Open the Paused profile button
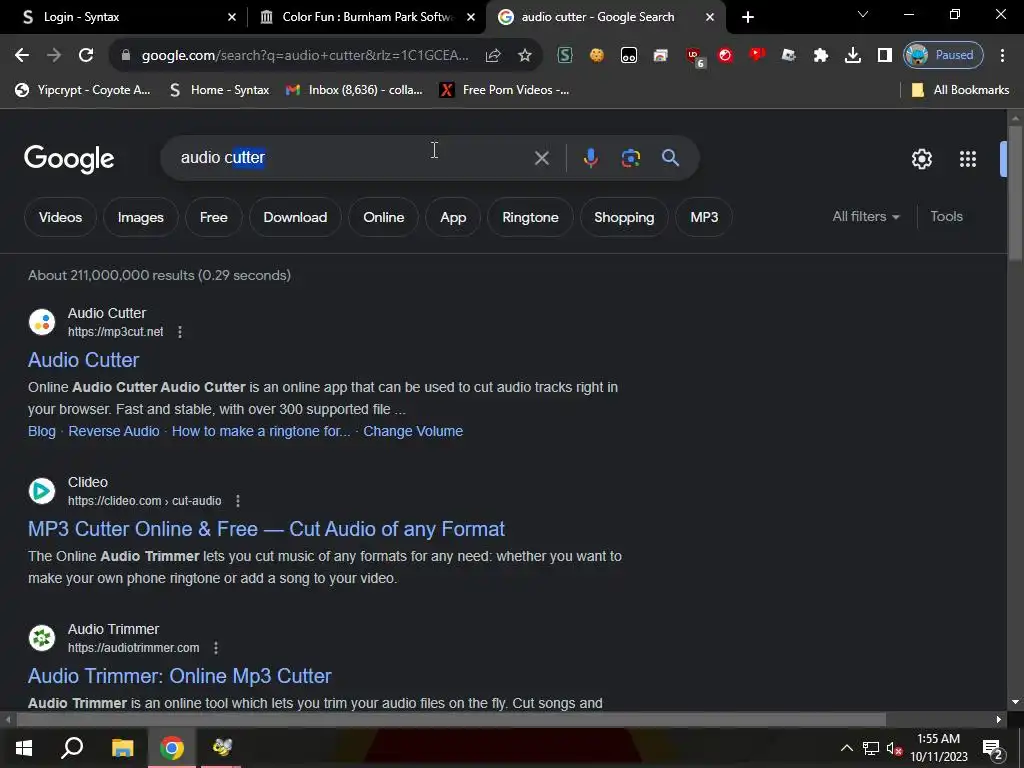The width and height of the screenshot is (1024, 768). pos(943,56)
